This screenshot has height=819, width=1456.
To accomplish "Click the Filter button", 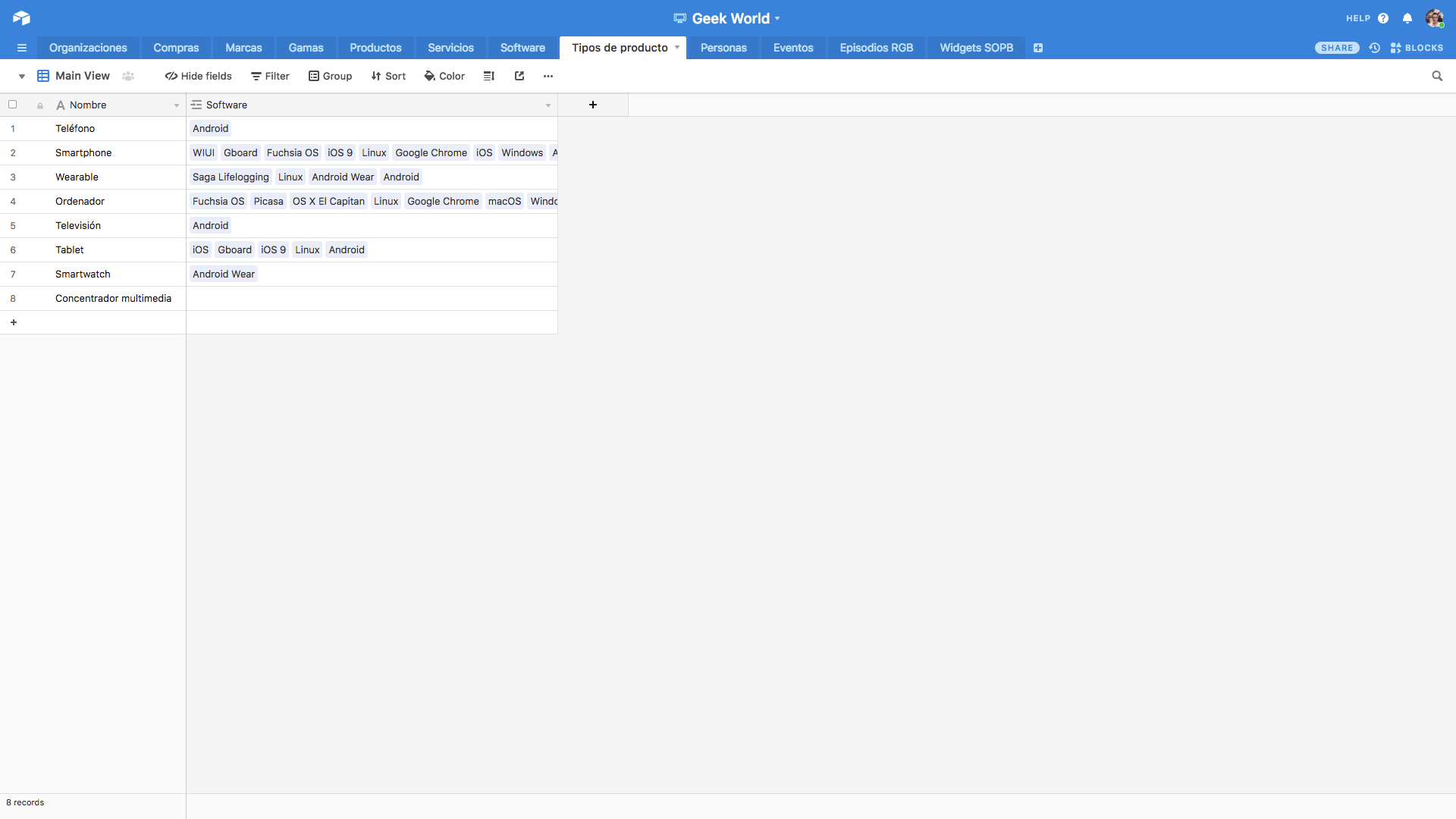I will tap(270, 76).
